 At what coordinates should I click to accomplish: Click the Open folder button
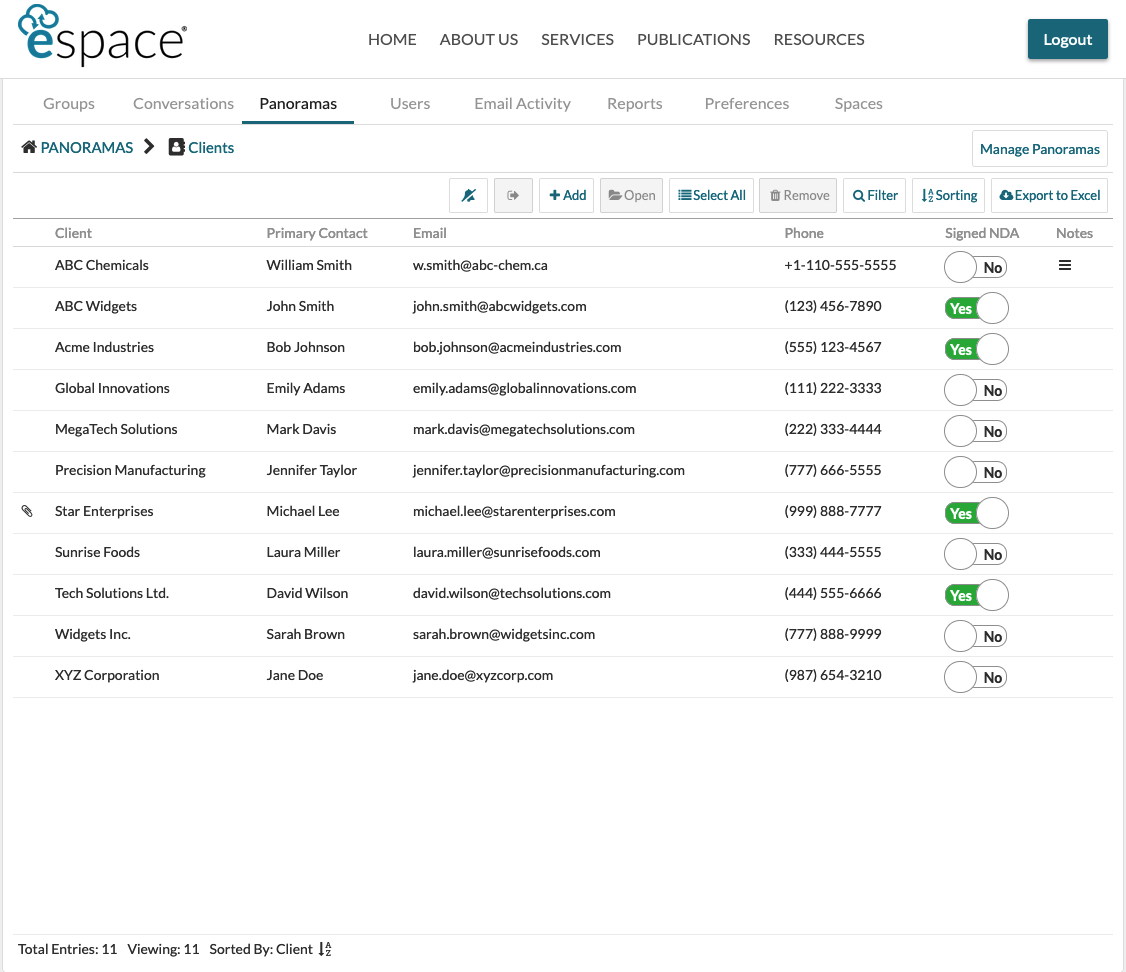632,195
